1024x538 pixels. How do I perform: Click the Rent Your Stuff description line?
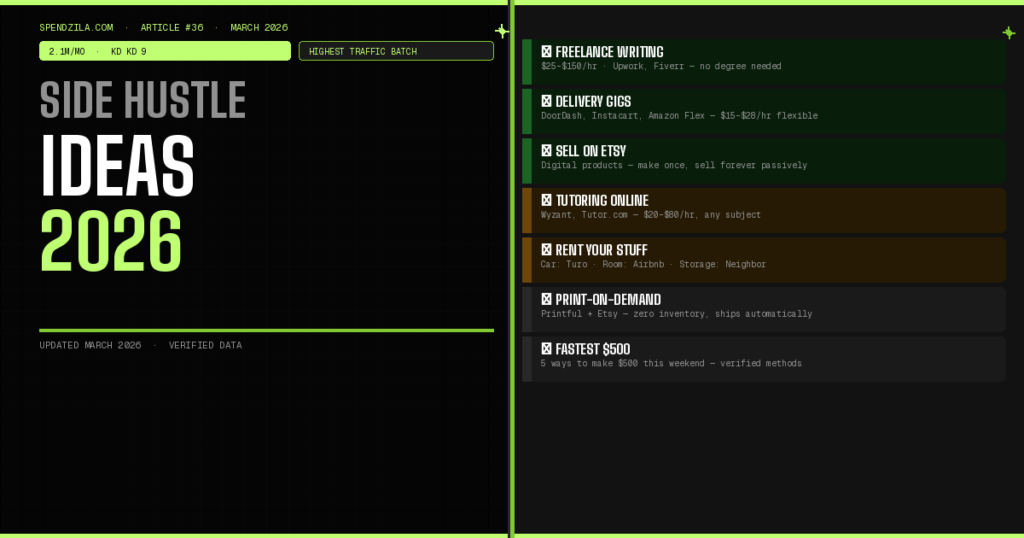coord(653,265)
